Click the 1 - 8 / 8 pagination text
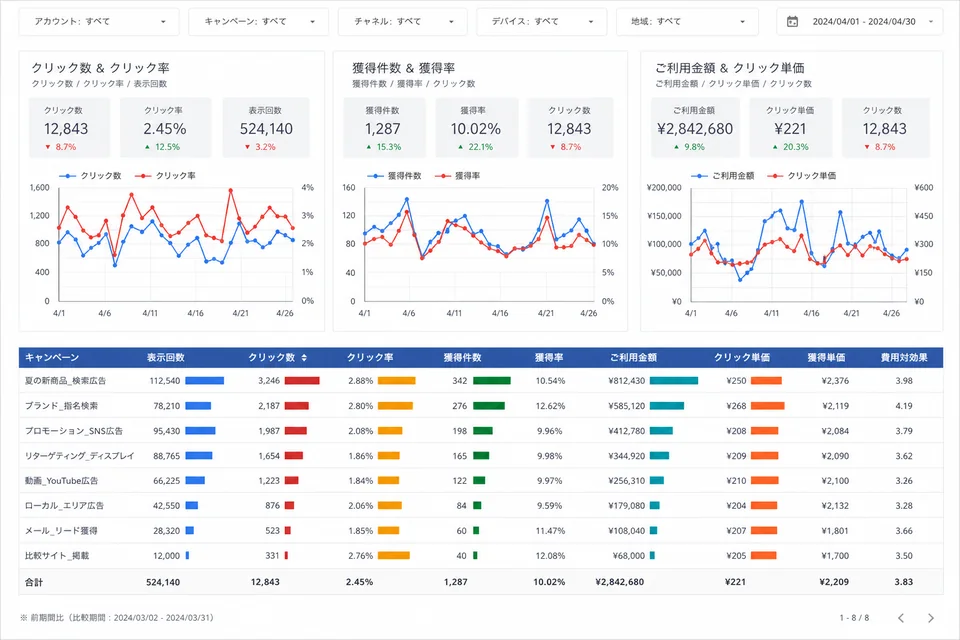Image resolution: width=960 pixels, height=640 pixels. coord(854,618)
